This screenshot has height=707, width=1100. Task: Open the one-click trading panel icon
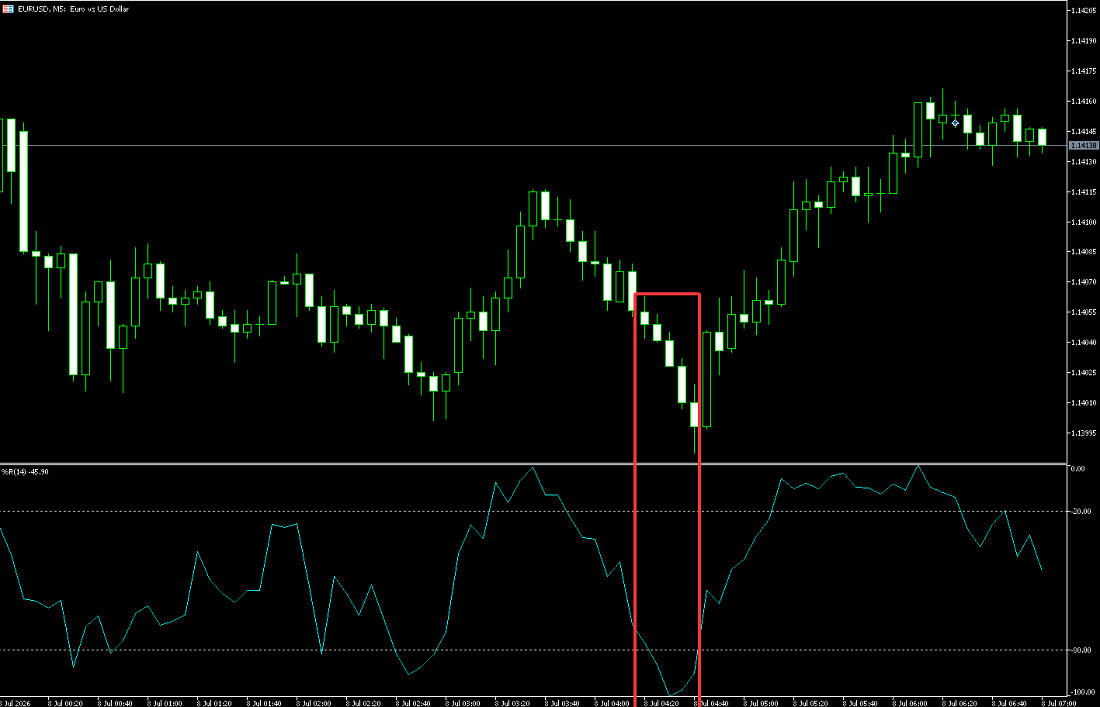pos(8,8)
